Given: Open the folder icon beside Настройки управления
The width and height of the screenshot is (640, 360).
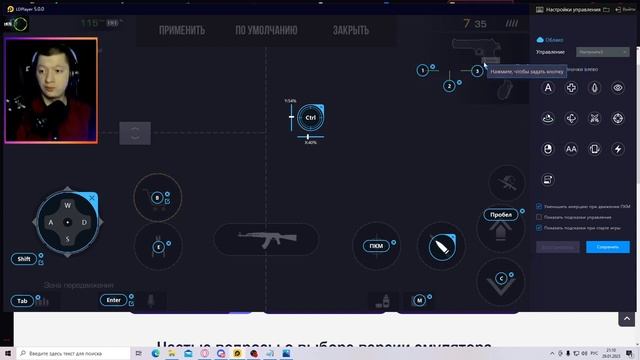Looking at the screenshot, I should [606, 9].
